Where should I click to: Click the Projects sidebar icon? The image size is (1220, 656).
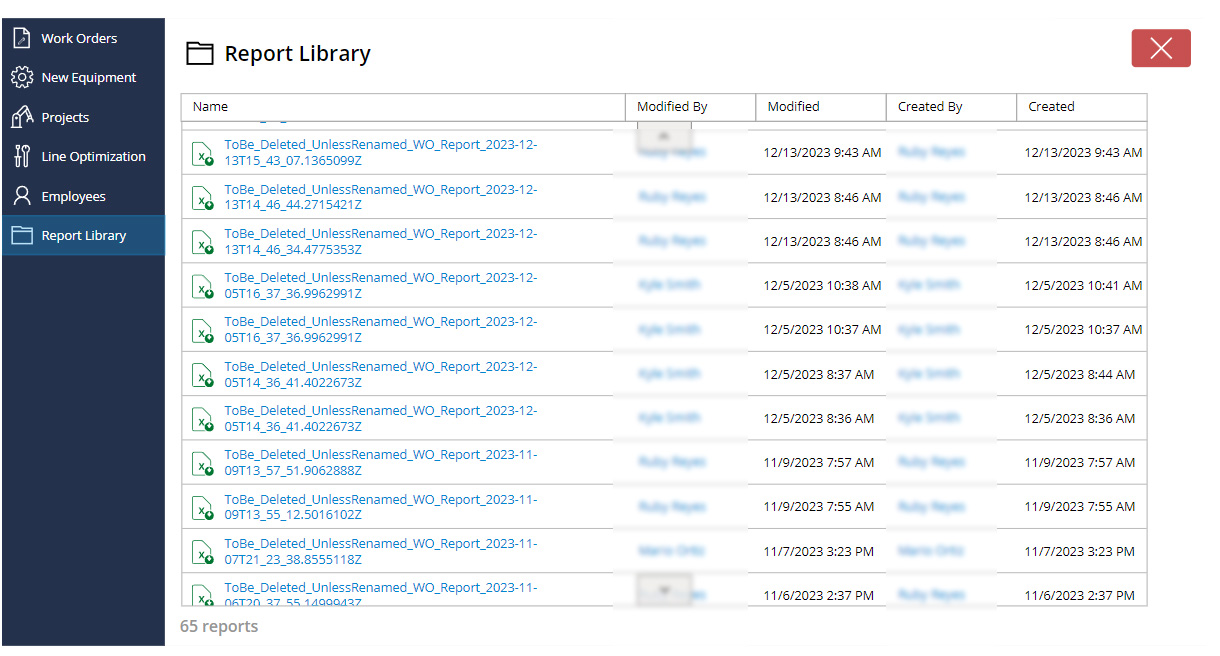pyautogui.click(x=22, y=117)
